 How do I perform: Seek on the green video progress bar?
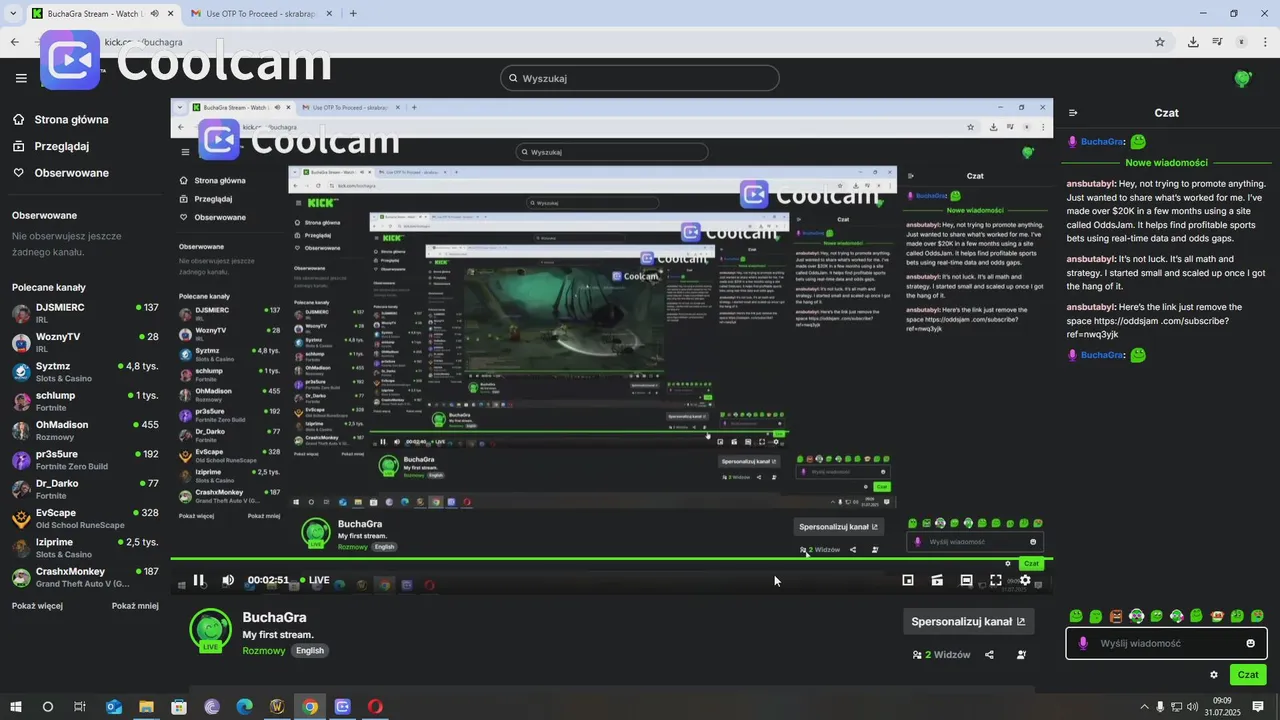(x=611, y=559)
